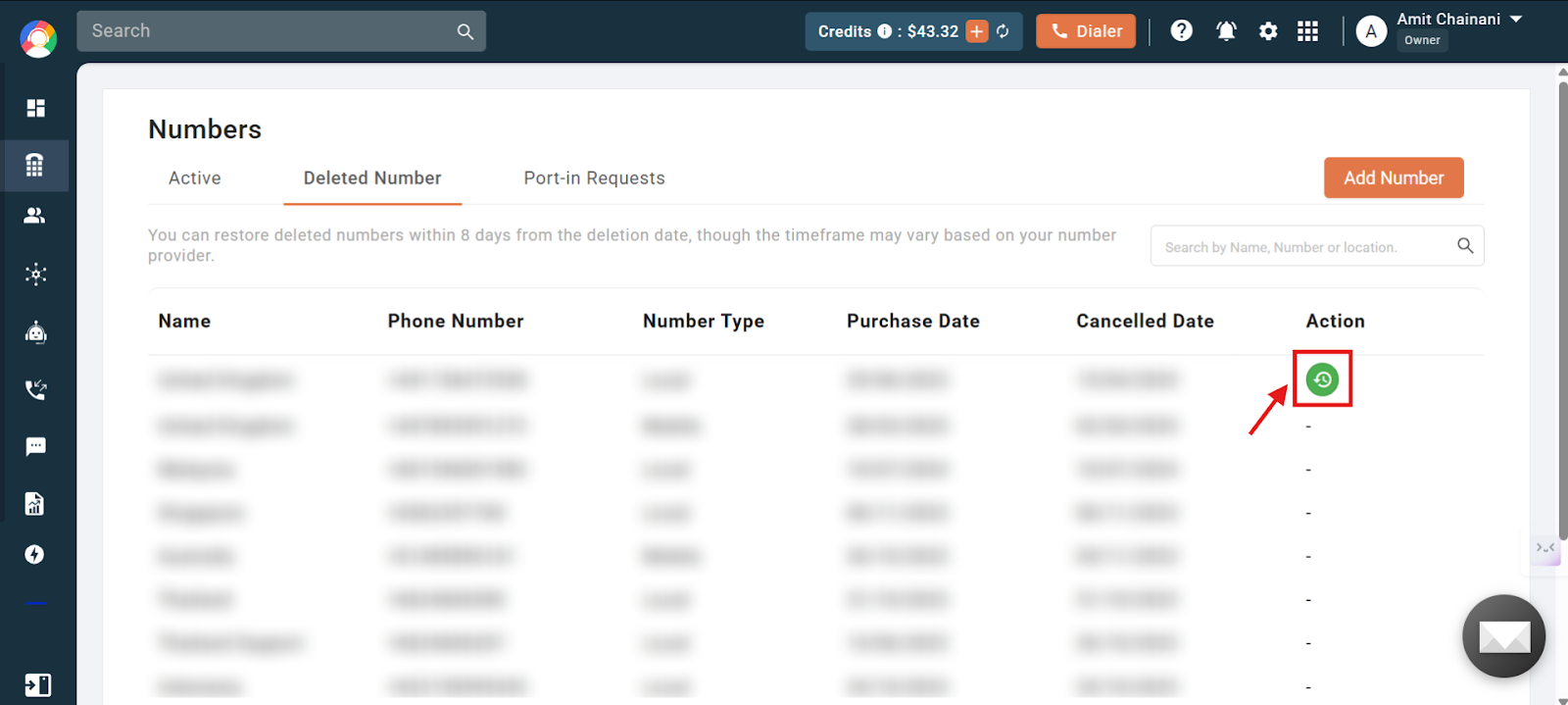This screenshot has width=1568, height=705.
Task: Switch to the Active tab
Action: pos(195,178)
